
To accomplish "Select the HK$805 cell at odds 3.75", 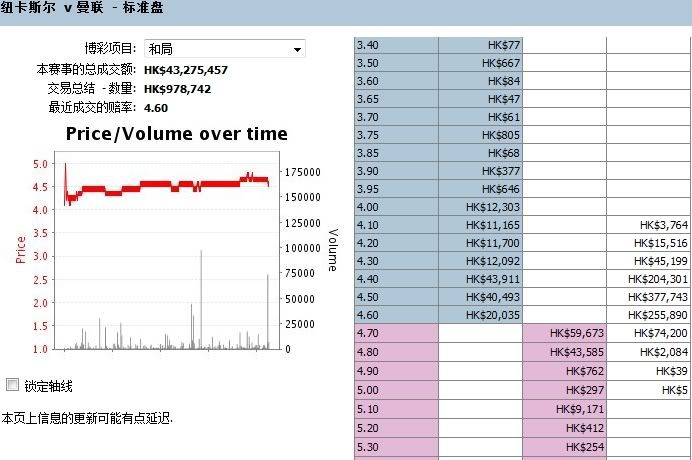I will click(480, 135).
